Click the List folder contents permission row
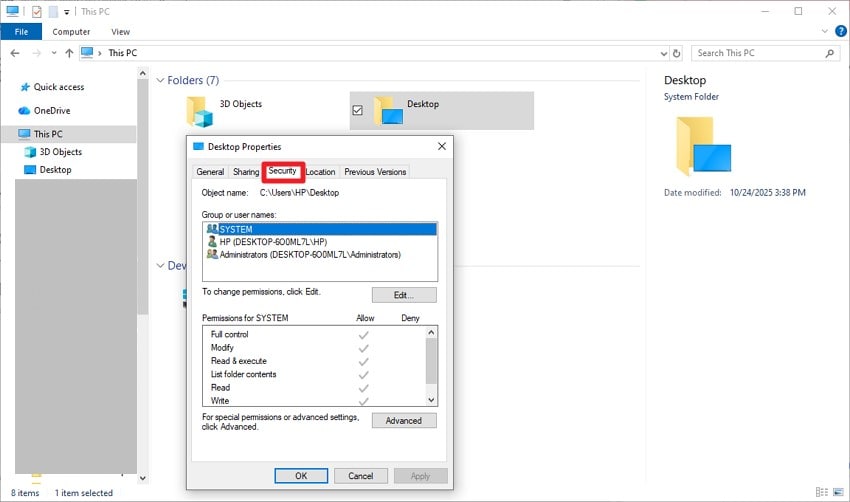The height and width of the screenshot is (502, 850). [314, 374]
